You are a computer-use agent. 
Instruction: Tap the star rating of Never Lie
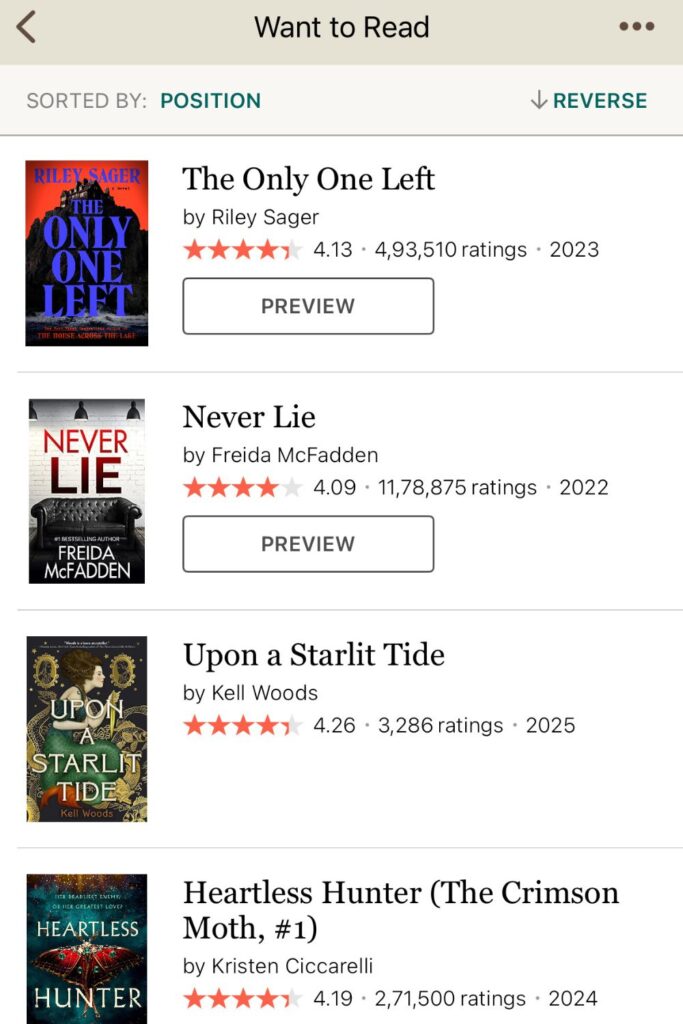242,487
